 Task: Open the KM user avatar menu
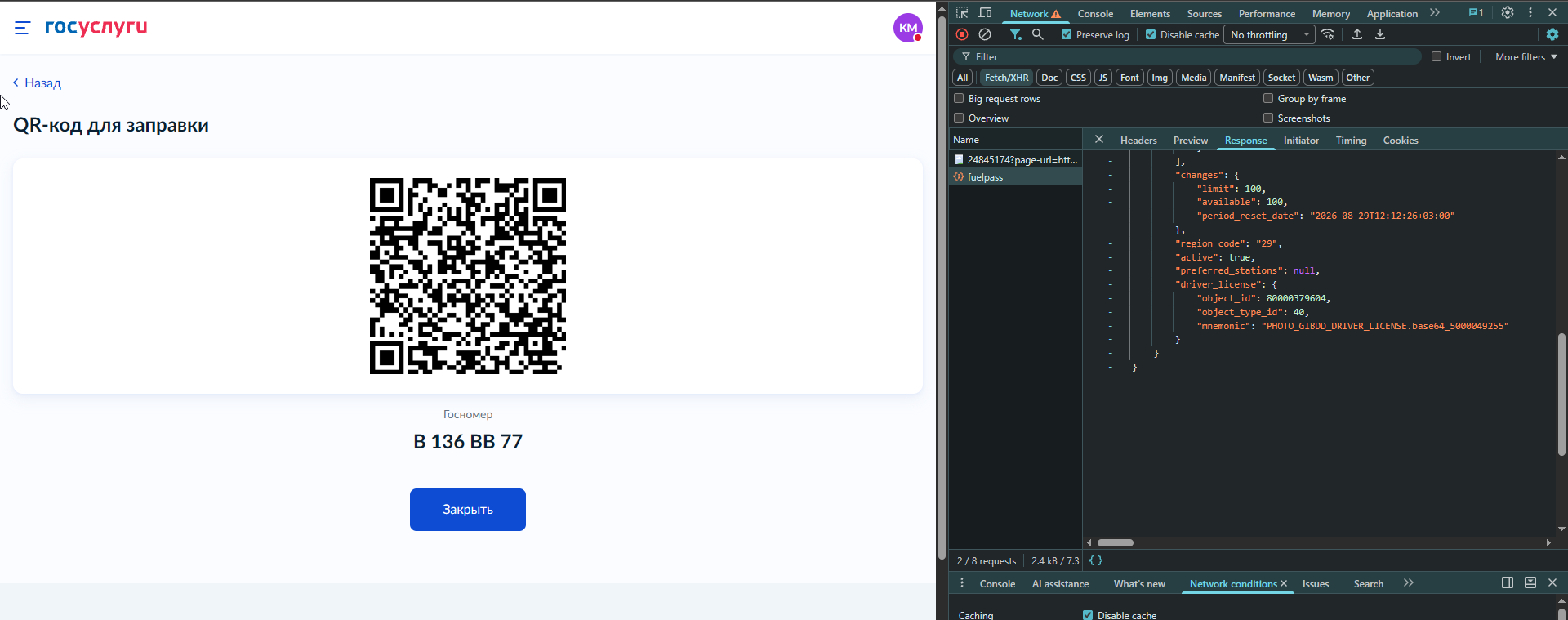point(908,28)
